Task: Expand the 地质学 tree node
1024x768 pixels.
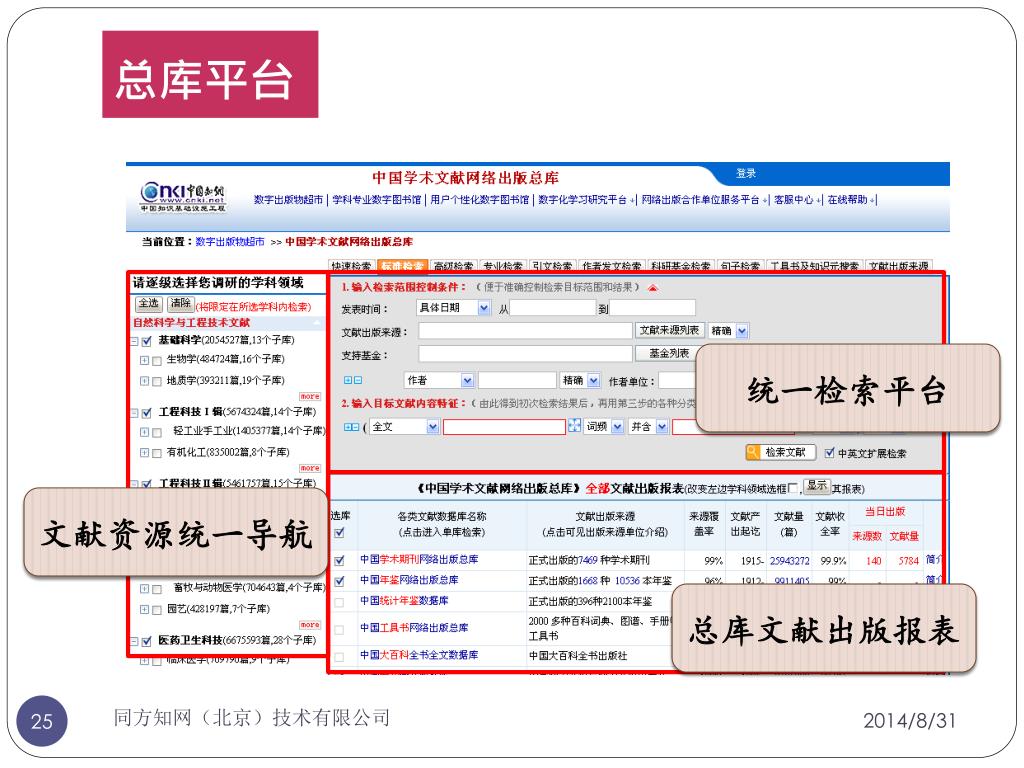Action: [x=144, y=381]
